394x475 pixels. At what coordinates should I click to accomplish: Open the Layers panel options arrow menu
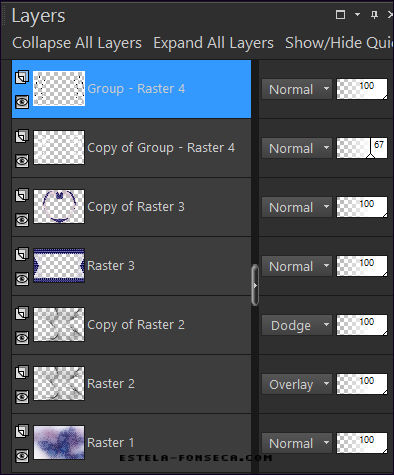(357, 15)
